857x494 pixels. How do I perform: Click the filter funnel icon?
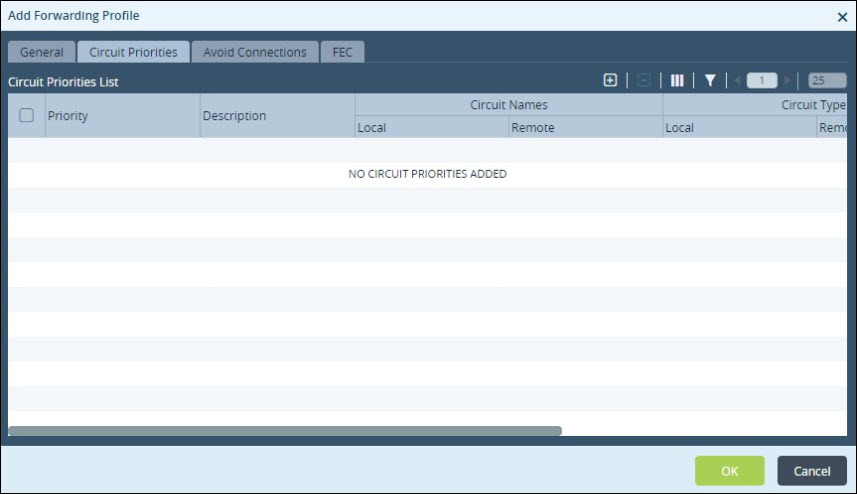[x=710, y=80]
